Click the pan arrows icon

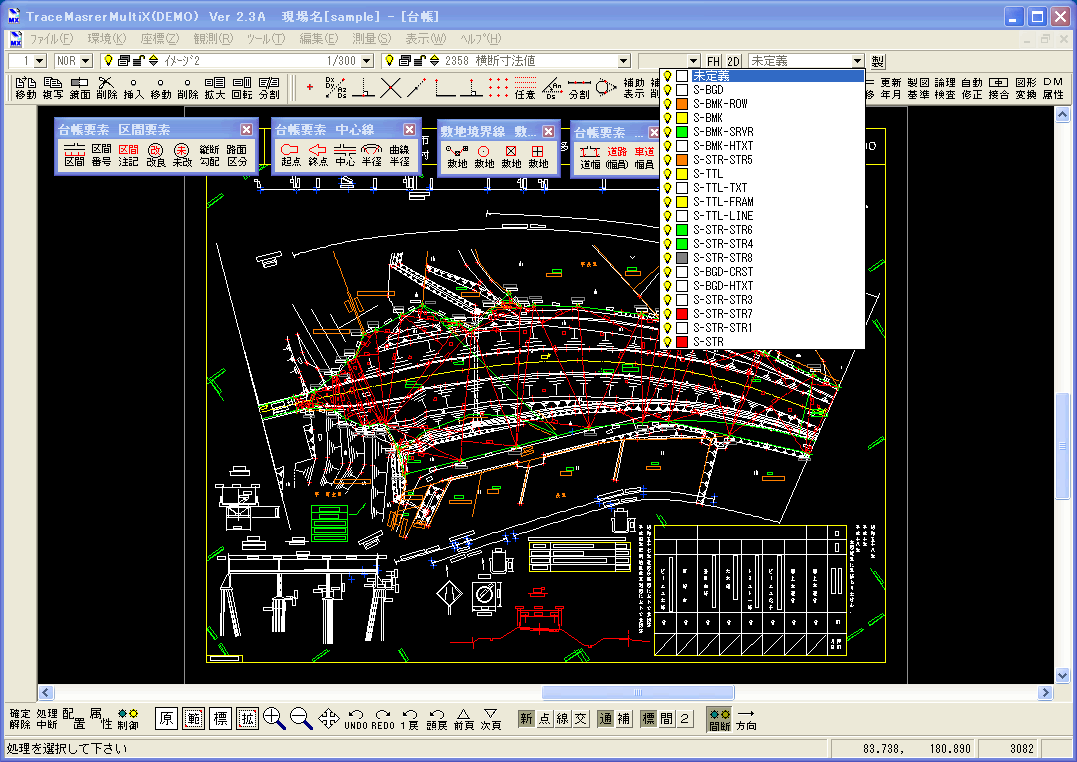tap(328, 719)
